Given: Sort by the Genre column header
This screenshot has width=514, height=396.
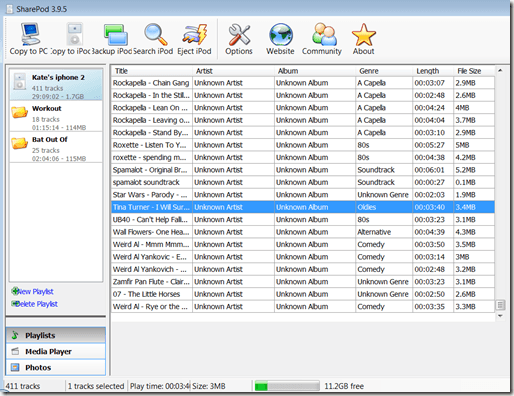Looking at the screenshot, I should click(x=384, y=71).
